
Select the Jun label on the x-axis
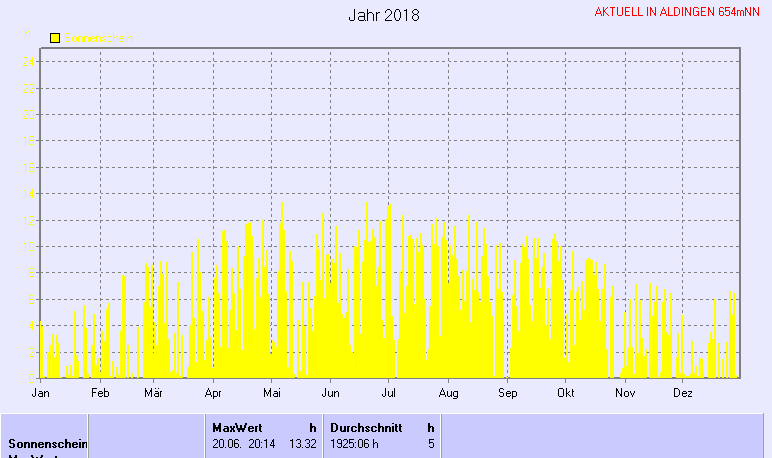[x=330, y=394]
